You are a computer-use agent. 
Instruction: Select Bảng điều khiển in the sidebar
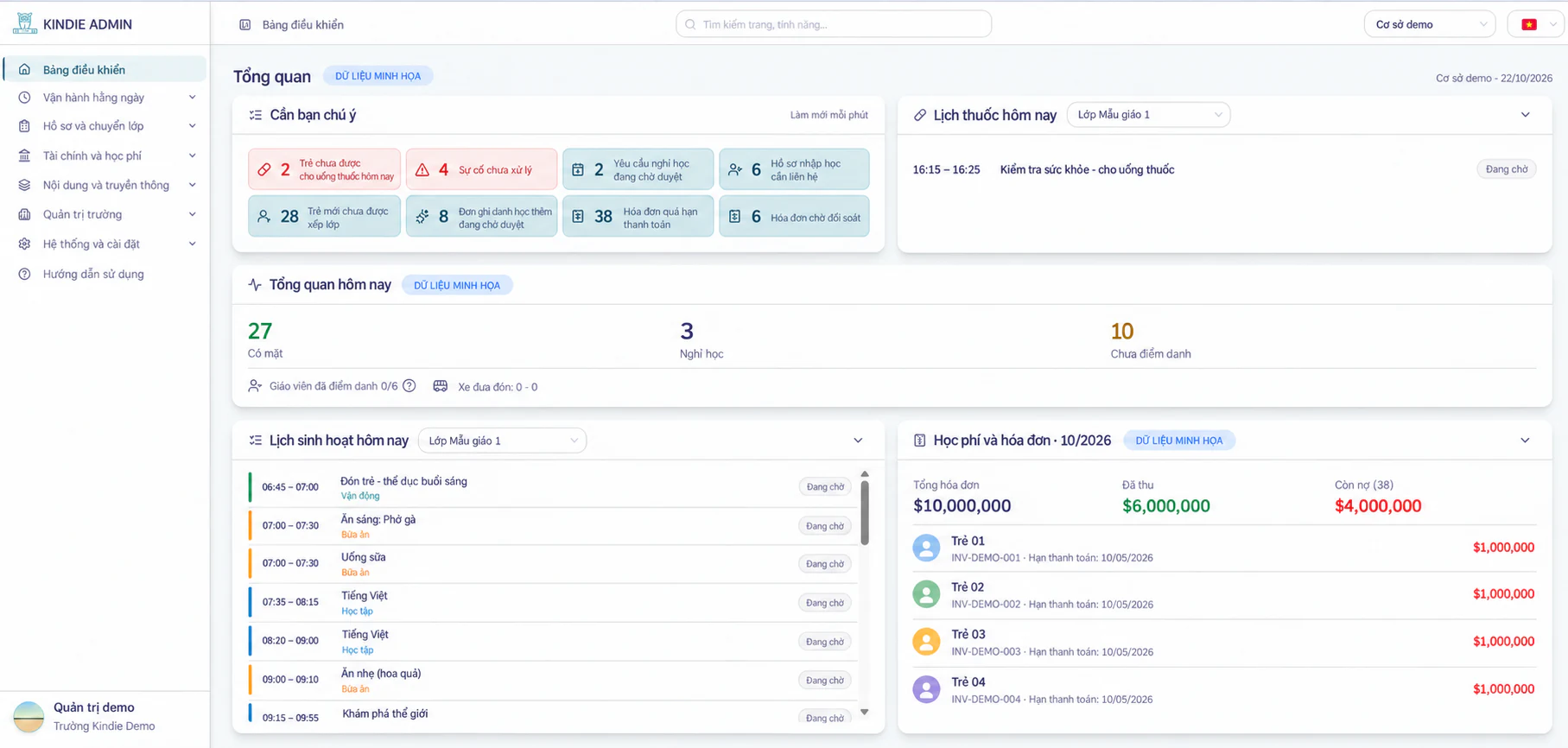[105, 69]
